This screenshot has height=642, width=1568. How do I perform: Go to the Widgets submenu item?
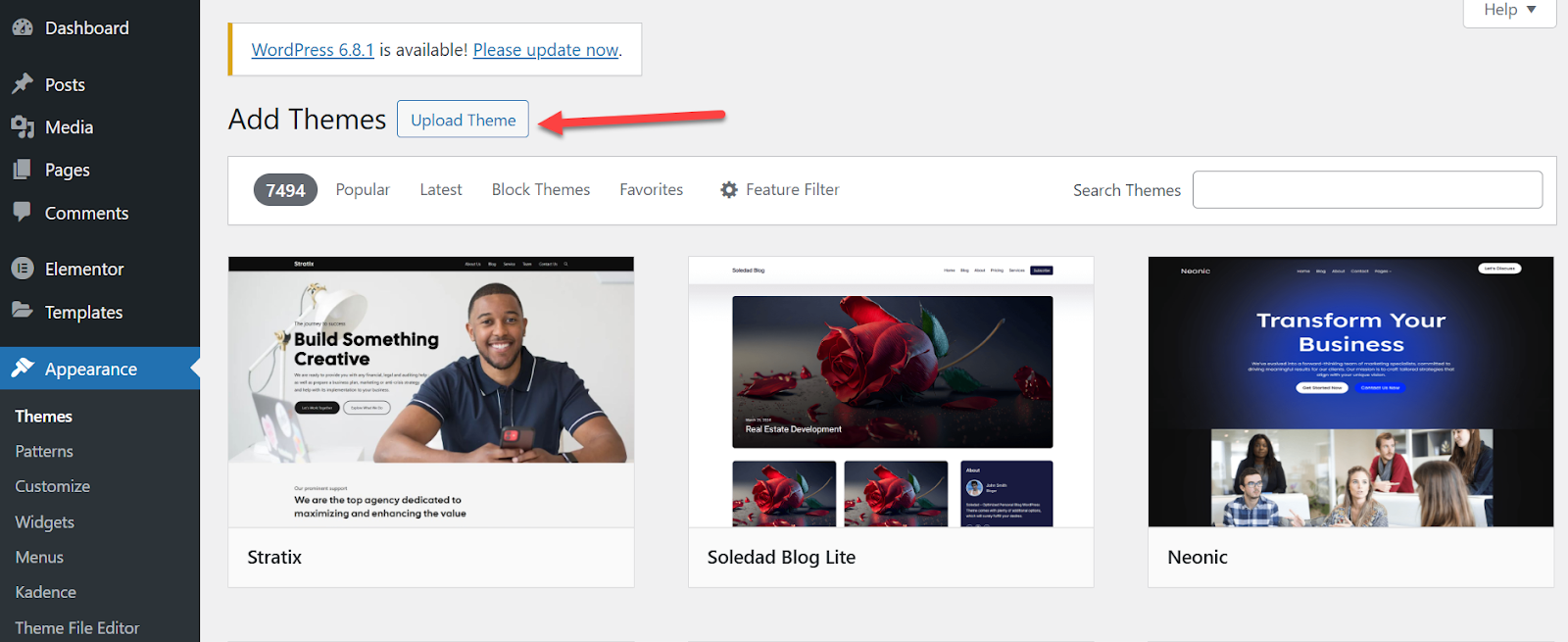tap(45, 522)
